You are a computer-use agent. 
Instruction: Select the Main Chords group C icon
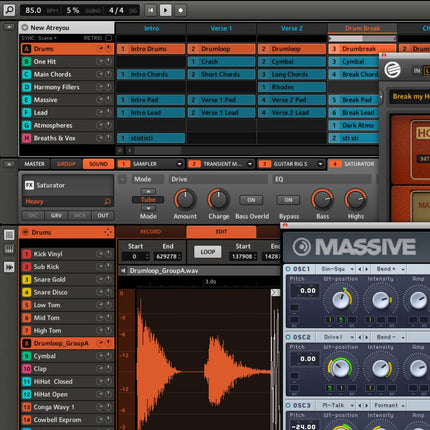point(27,74)
